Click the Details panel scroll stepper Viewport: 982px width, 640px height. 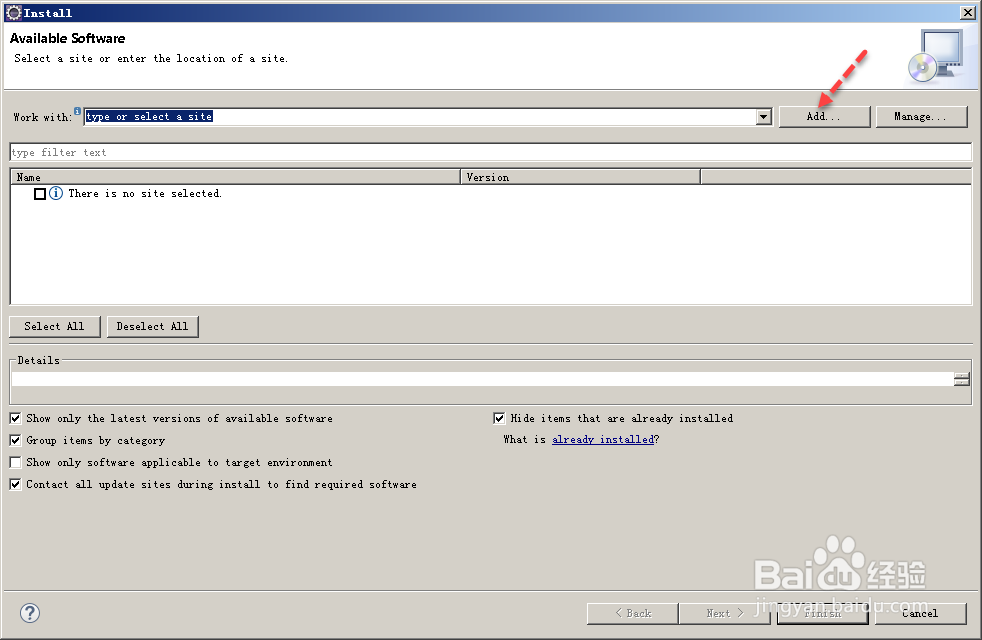[961, 379]
